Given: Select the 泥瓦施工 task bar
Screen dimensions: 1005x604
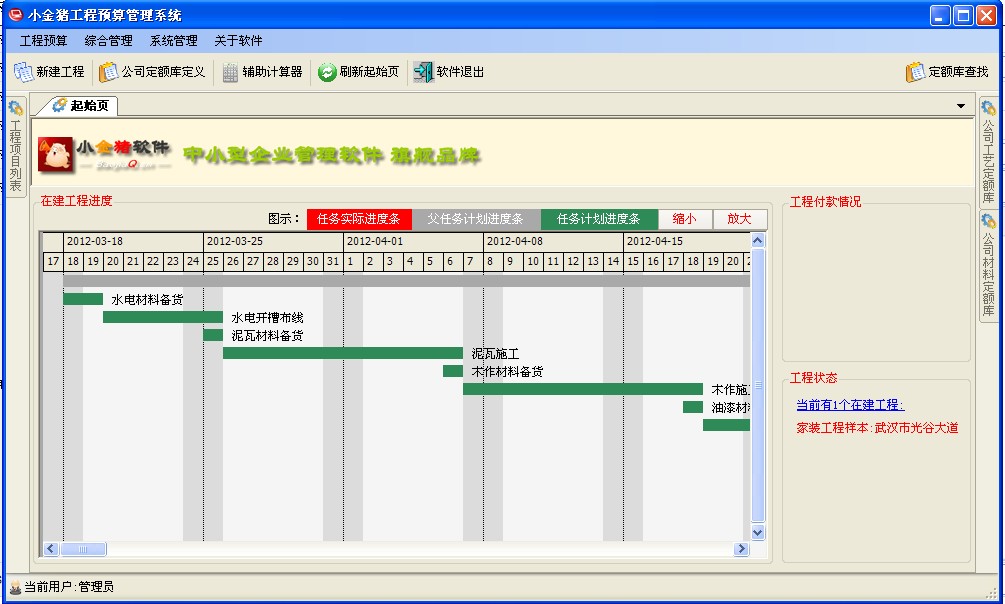Looking at the screenshot, I should [x=343, y=353].
